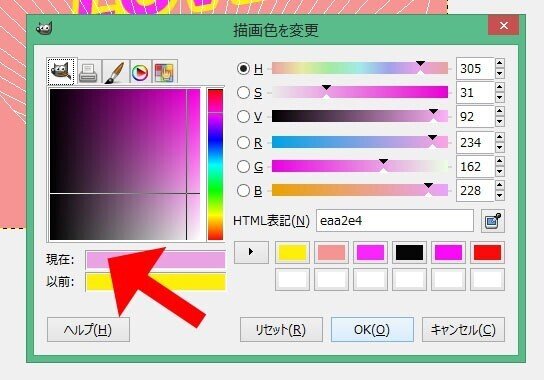Click the Red channel slider
This screenshot has height=380, width=544.
(360, 142)
